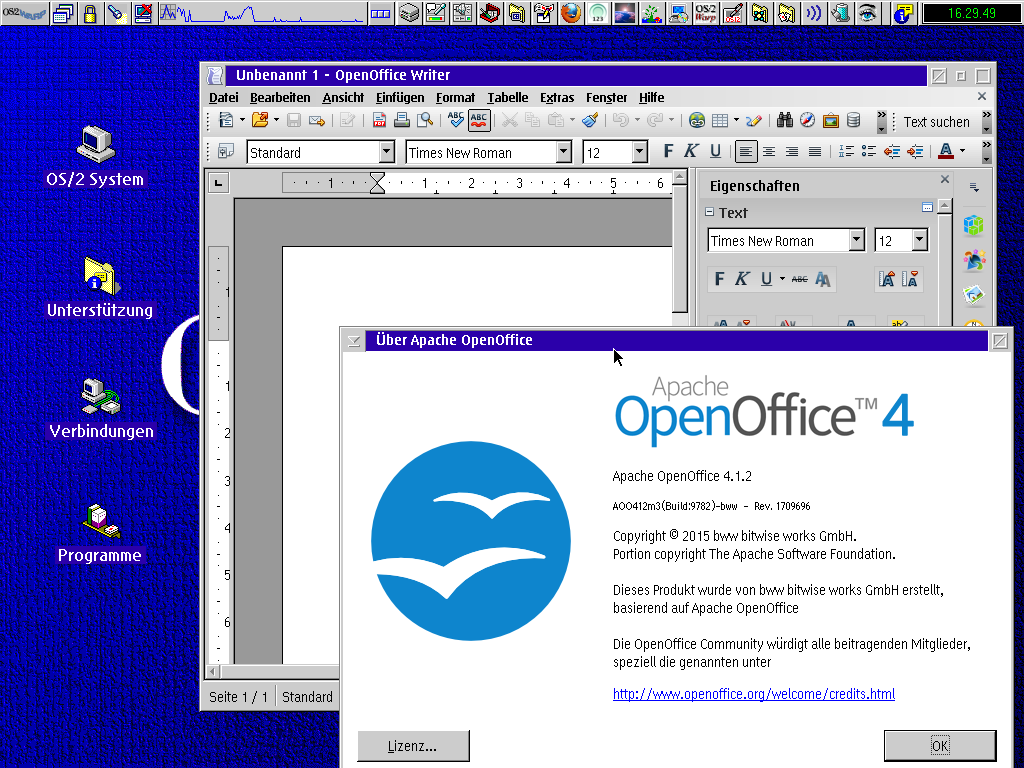Image resolution: width=1024 pixels, height=768 pixels.
Task: Decrease font size icon in sidebar
Action: coord(910,280)
